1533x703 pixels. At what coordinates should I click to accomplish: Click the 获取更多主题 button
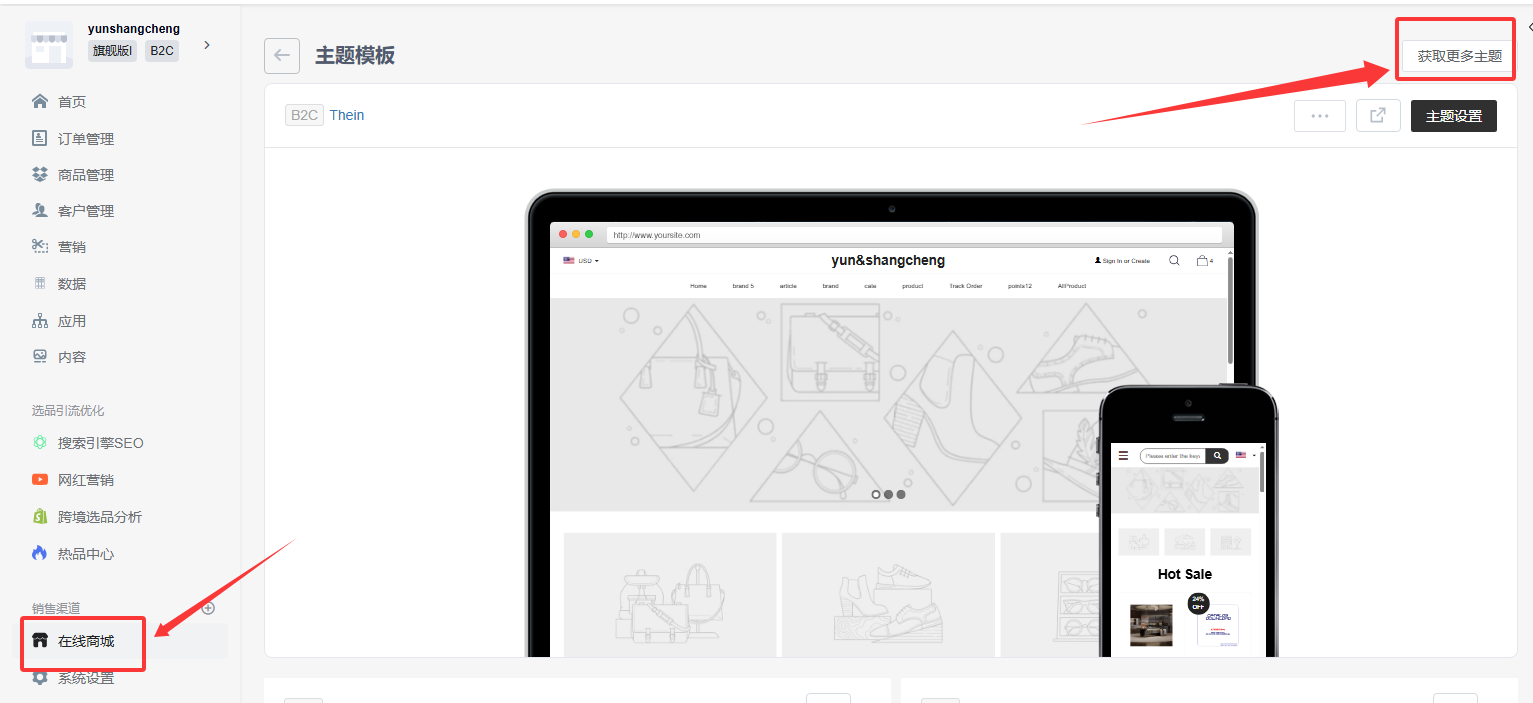click(x=1459, y=56)
